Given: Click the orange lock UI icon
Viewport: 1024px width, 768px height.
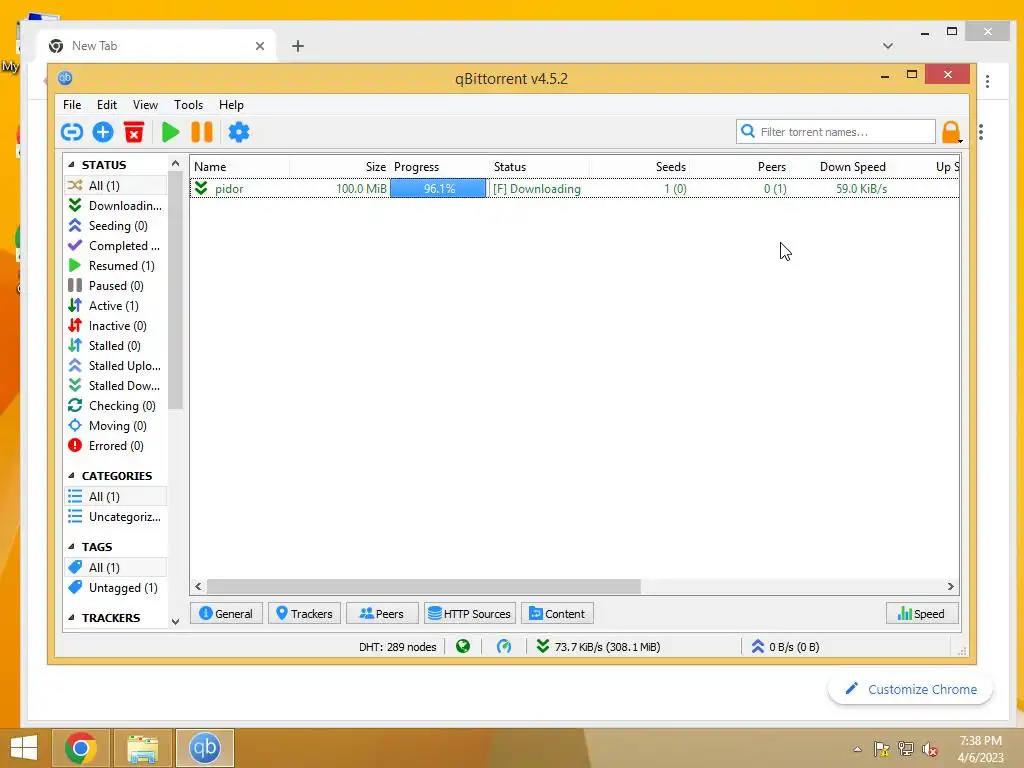Looking at the screenshot, I should click(950, 132).
